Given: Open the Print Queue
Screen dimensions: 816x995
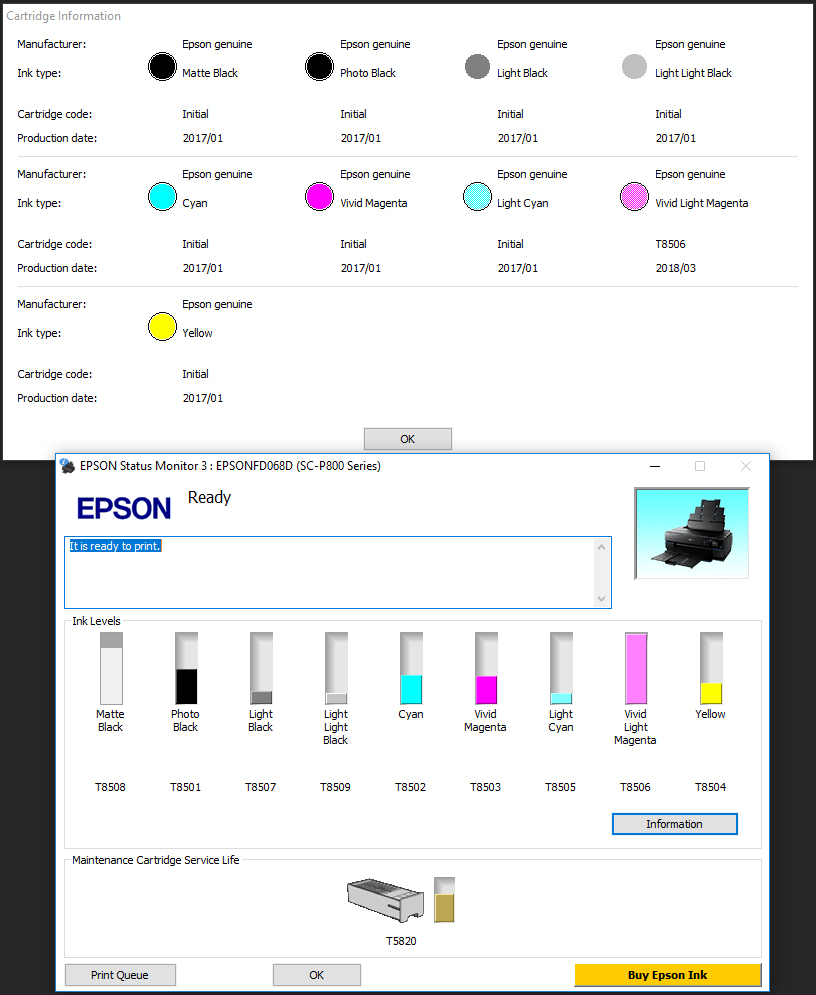Looking at the screenshot, I should tap(120, 975).
